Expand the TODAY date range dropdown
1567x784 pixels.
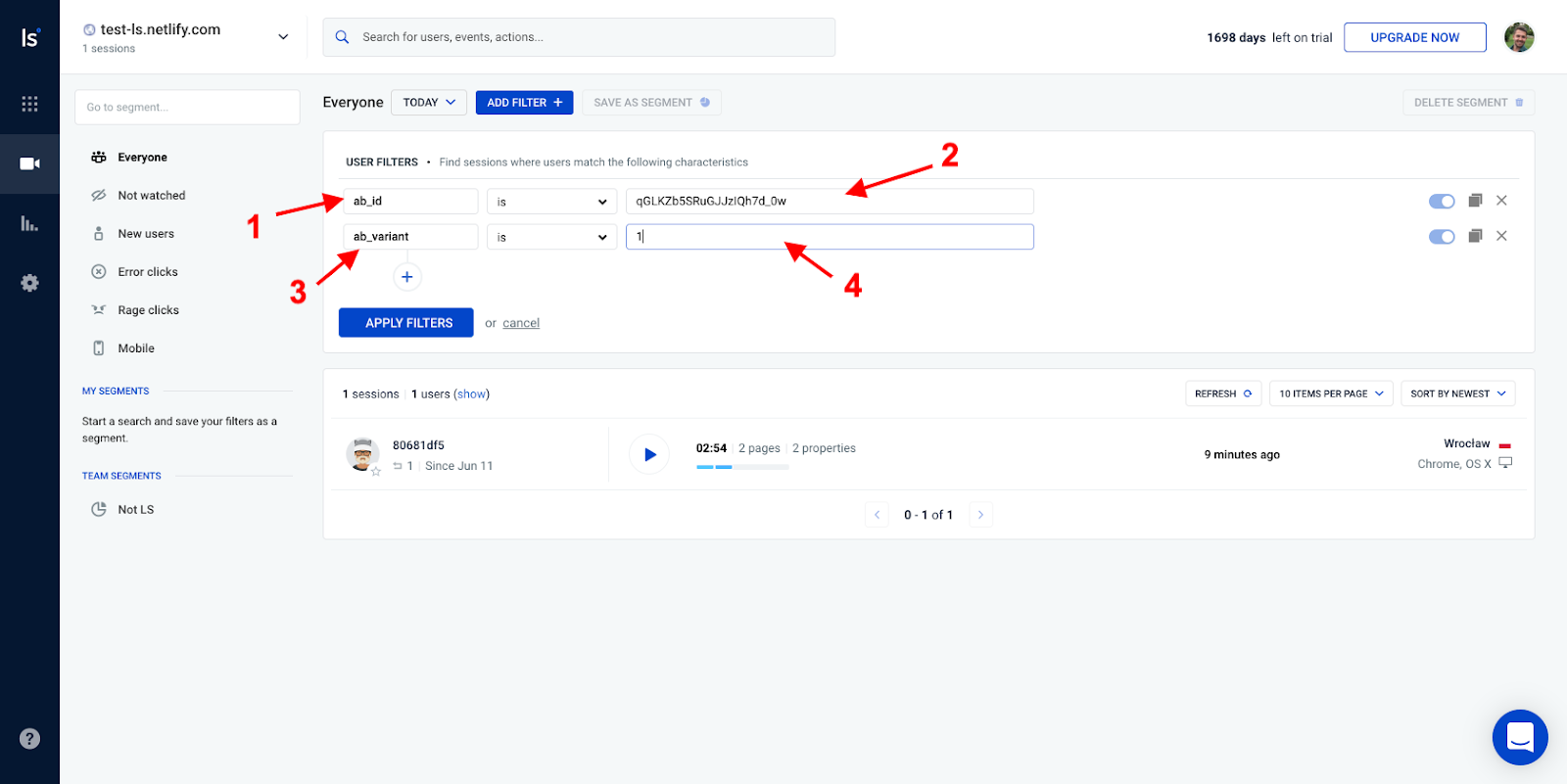(429, 103)
